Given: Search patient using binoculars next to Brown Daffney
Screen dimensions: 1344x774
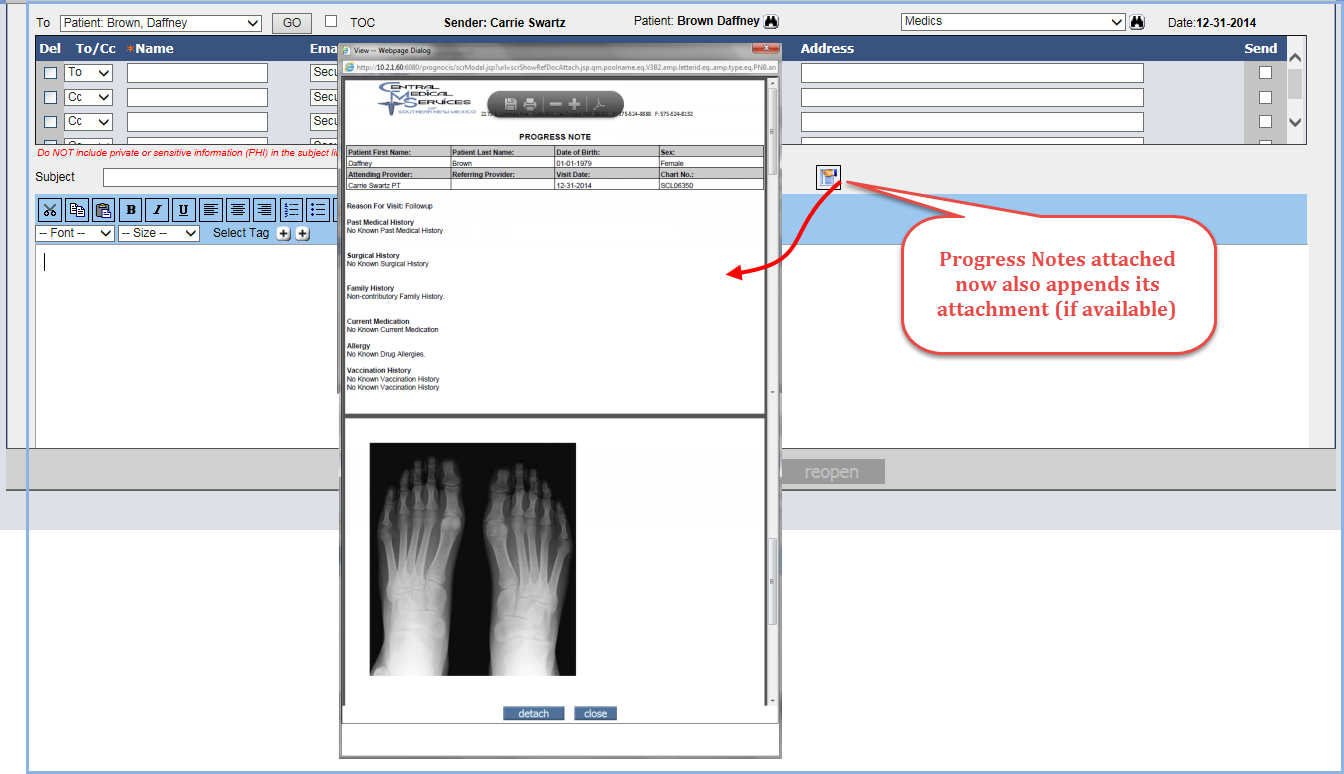Looking at the screenshot, I should 771,22.
